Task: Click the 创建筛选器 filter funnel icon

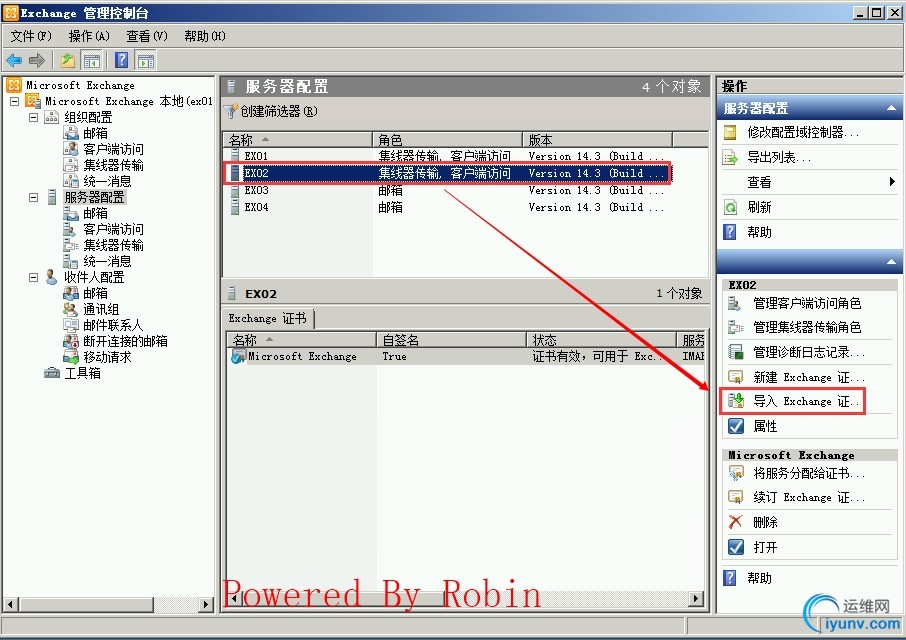Action: tap(231, 111)
